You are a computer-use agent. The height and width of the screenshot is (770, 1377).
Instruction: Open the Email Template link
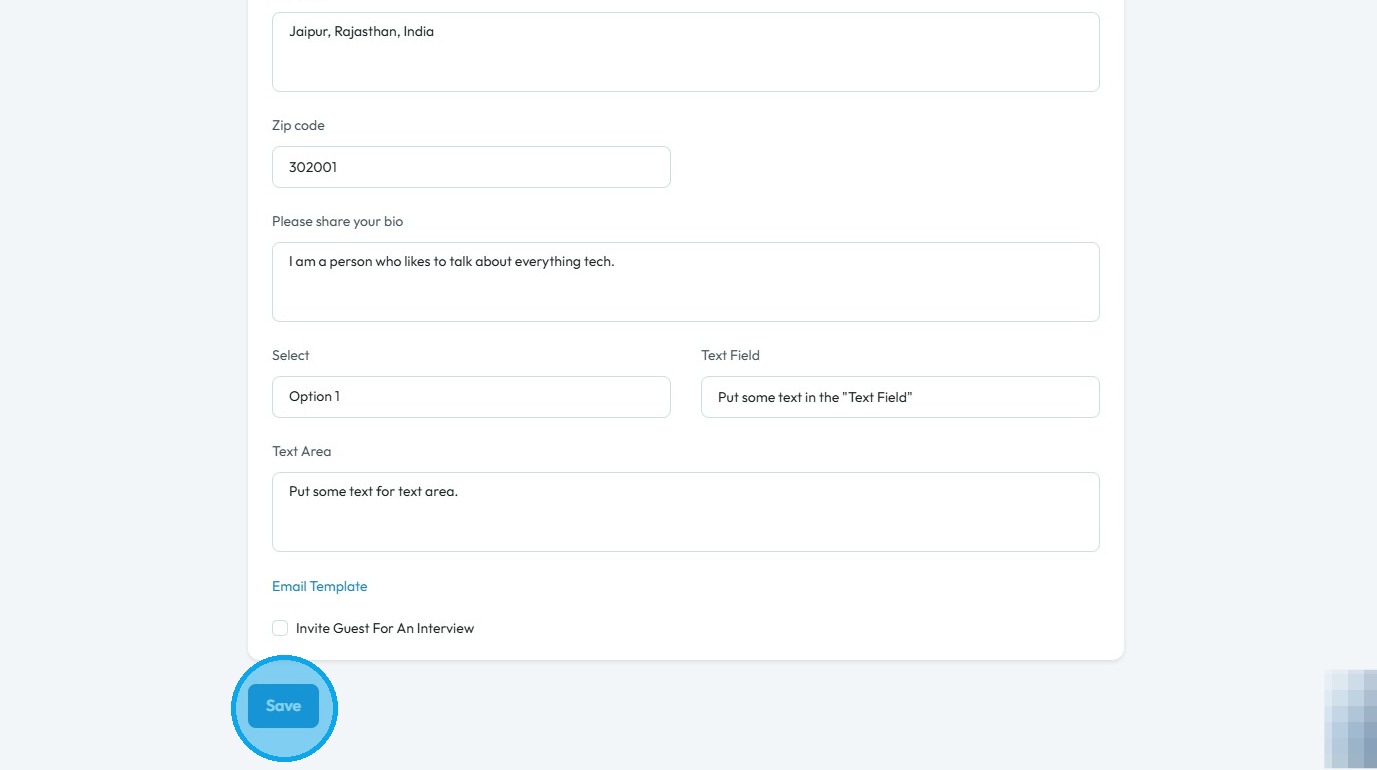(x=319, y=586)
